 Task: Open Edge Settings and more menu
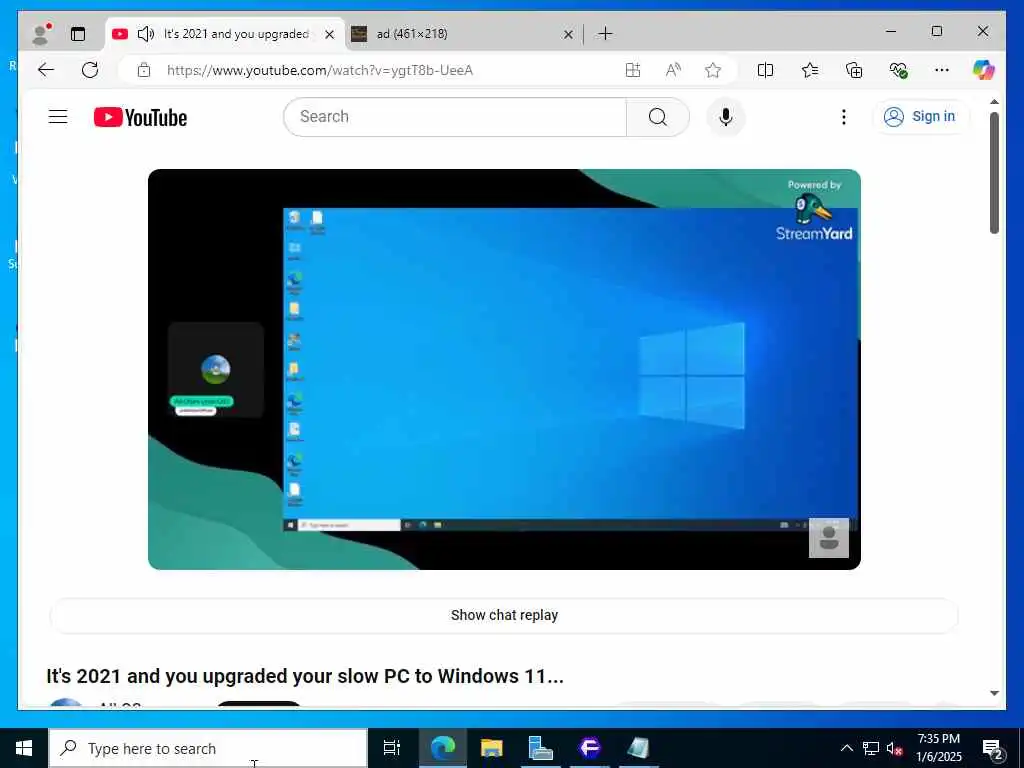pyautogui.click(x=942, y=70)
